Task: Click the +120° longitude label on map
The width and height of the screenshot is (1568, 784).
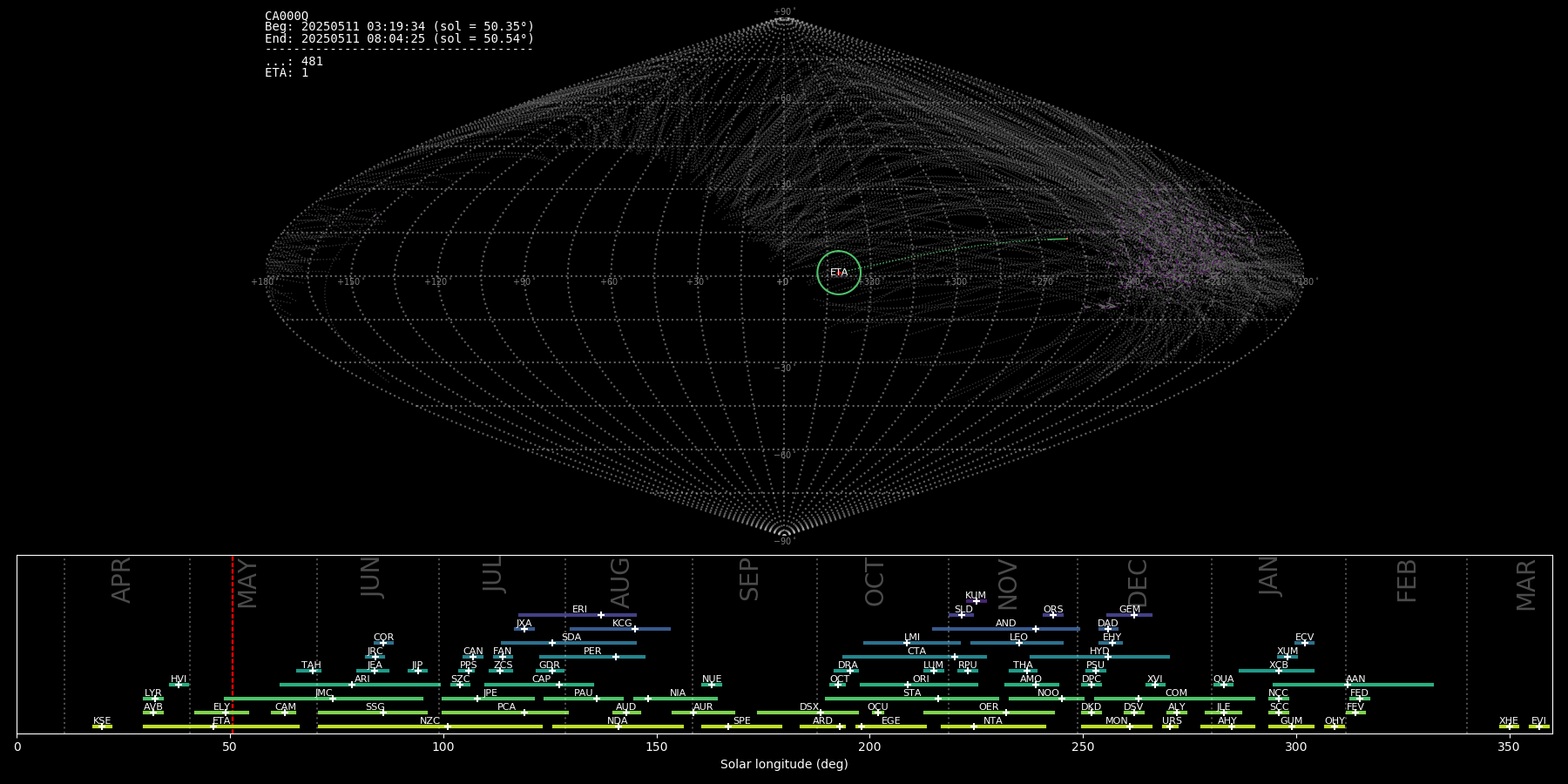Action: (x=436, y=281)
